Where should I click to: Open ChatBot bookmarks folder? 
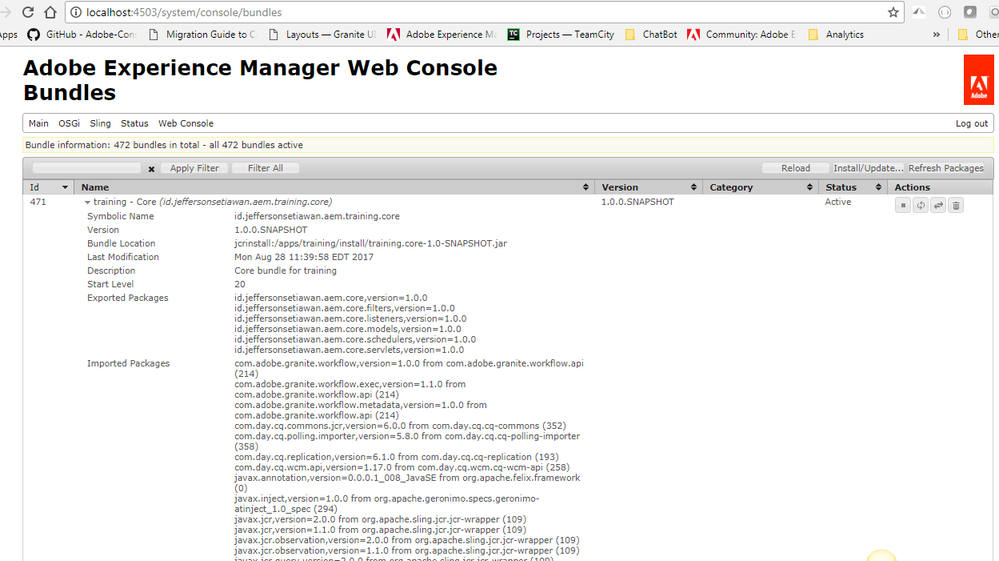tap(651, 34)
